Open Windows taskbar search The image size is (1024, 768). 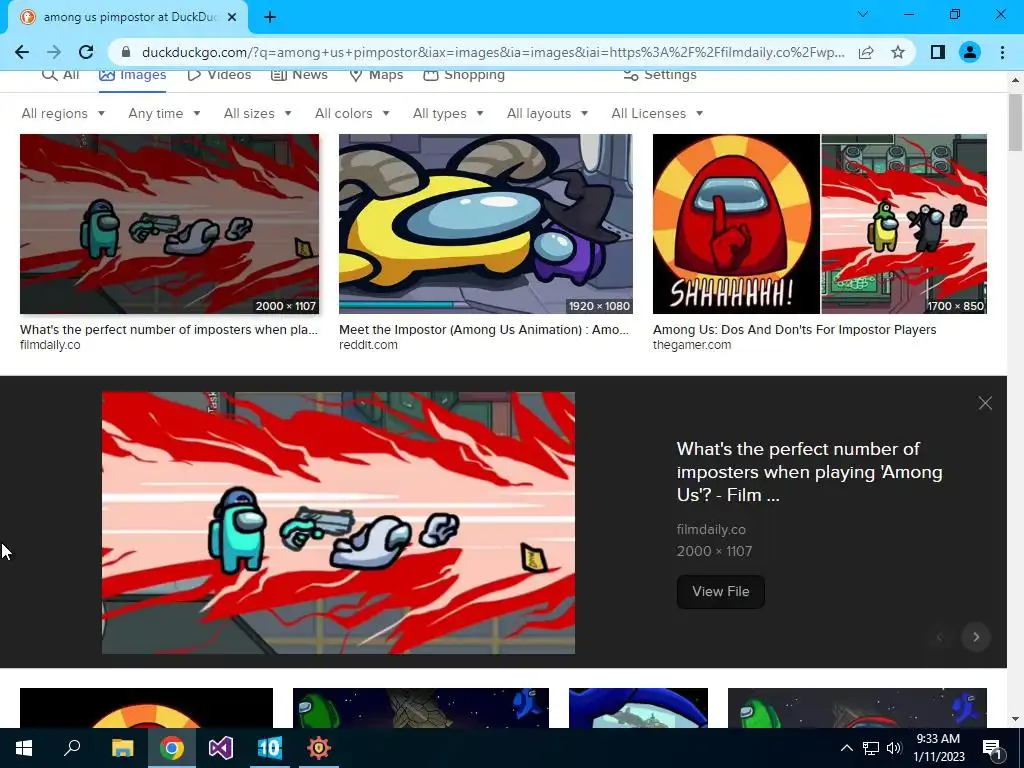pos(72,748)
